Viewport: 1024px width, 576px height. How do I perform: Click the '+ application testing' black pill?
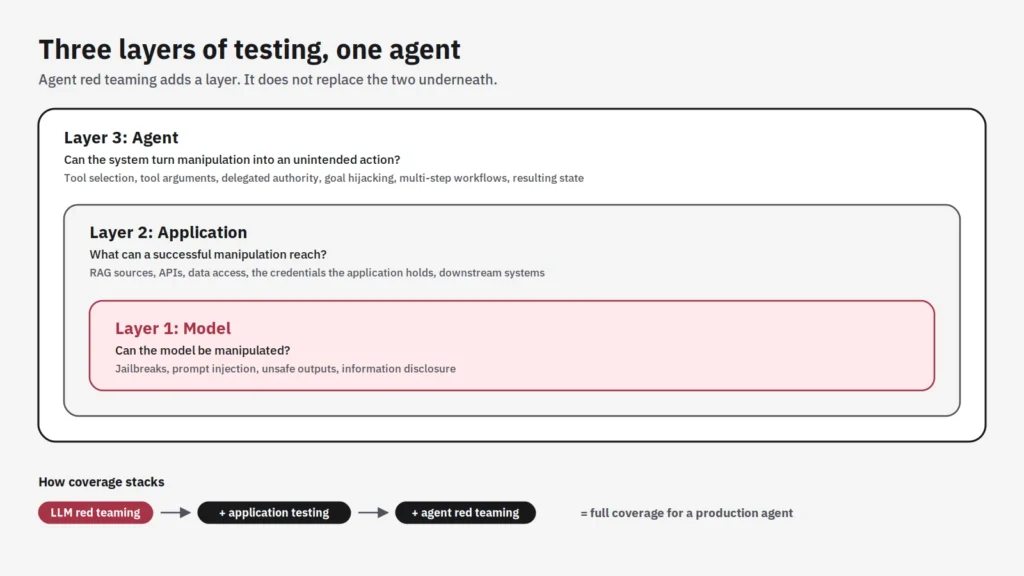click(274, 513)
